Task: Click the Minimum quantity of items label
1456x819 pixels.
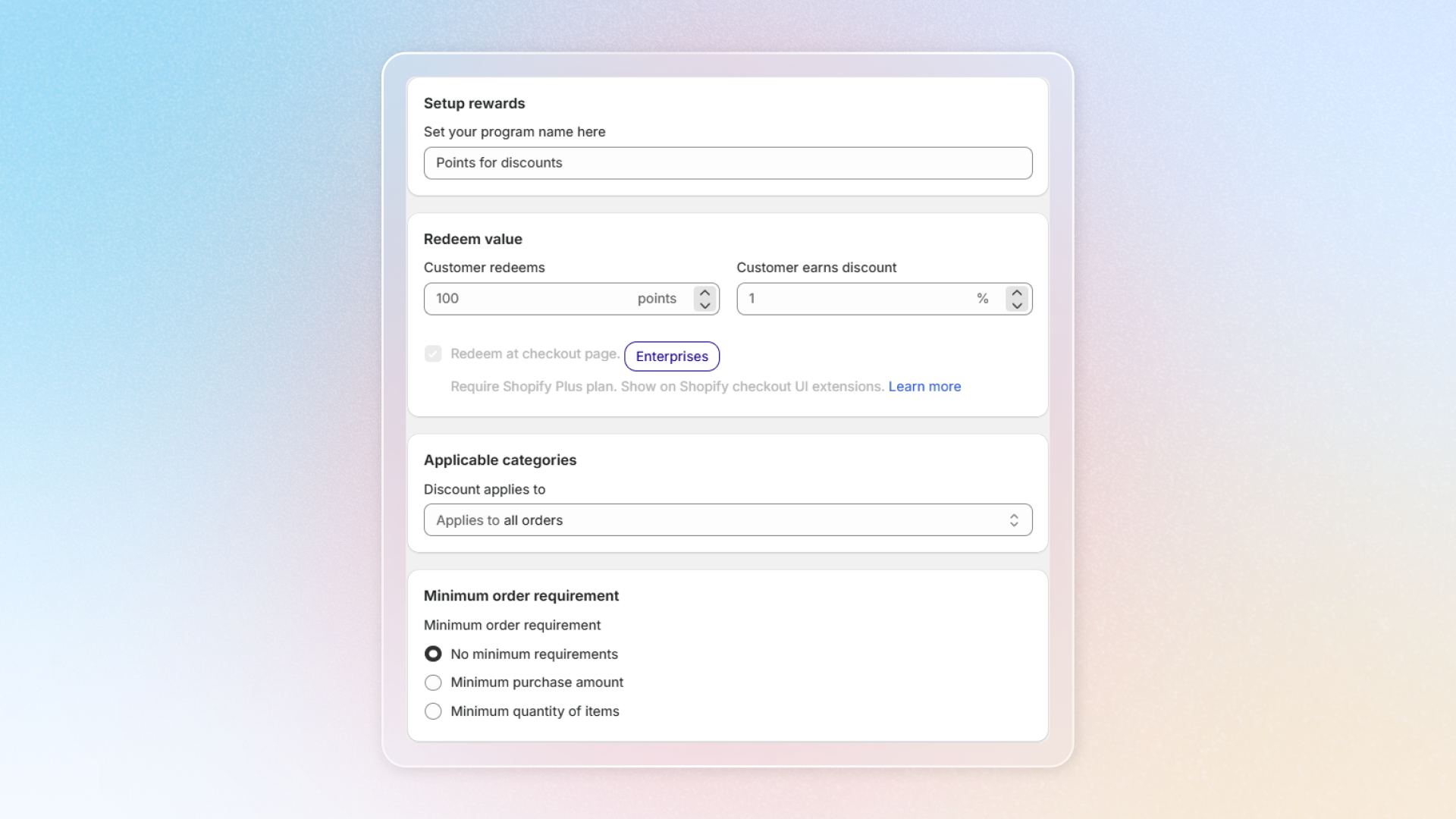Action: tap(535, 711)
